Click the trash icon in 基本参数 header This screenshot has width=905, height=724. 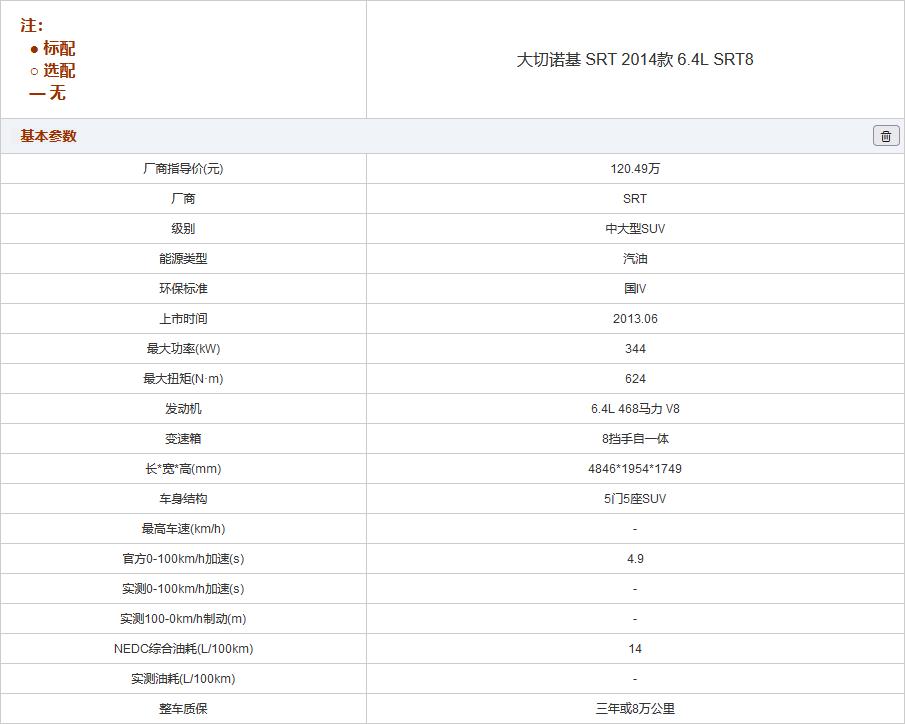(x=886, y=136)
